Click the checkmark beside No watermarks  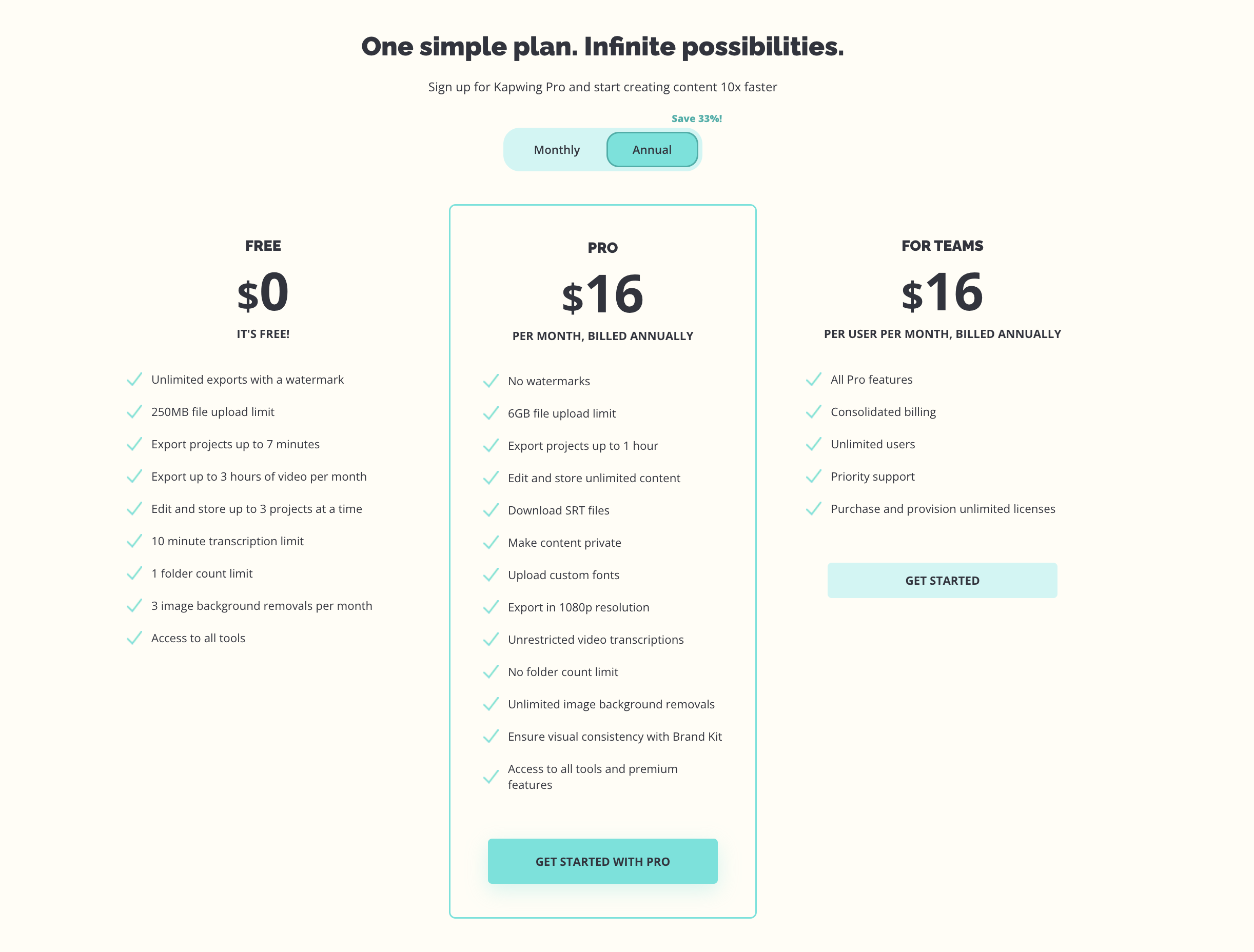491,381
